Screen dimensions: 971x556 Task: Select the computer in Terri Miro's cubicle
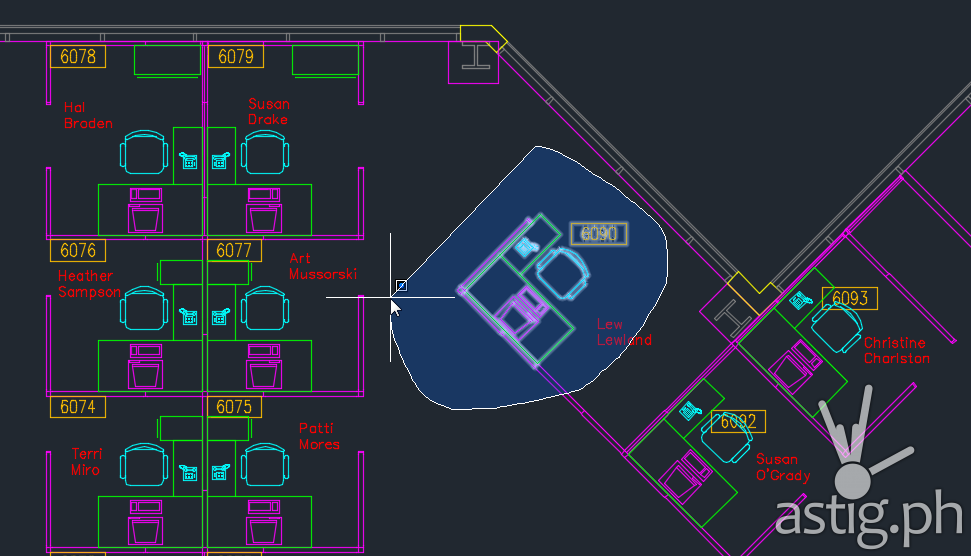tap(146, 523)
